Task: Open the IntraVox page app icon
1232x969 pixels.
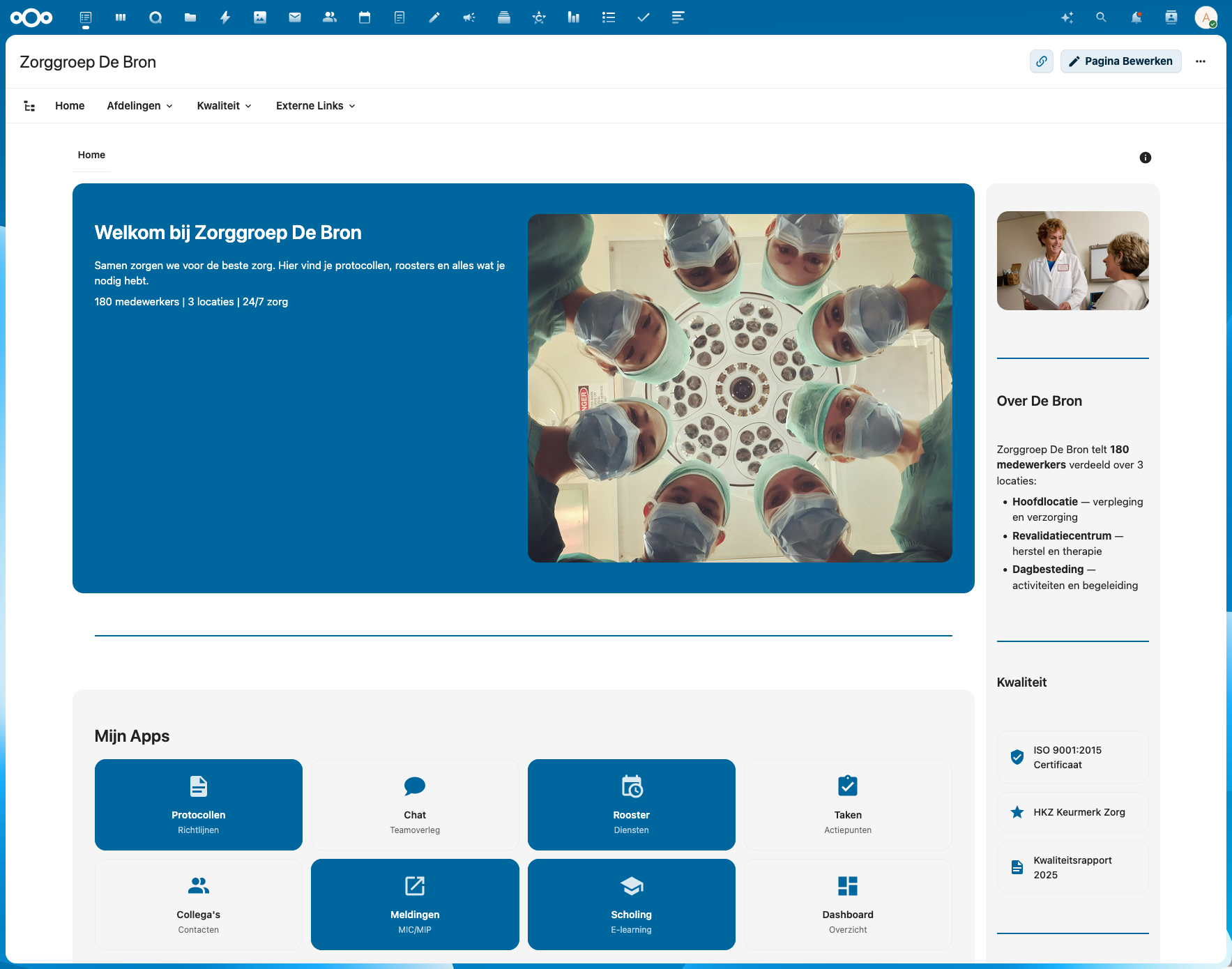Action: 86,17
